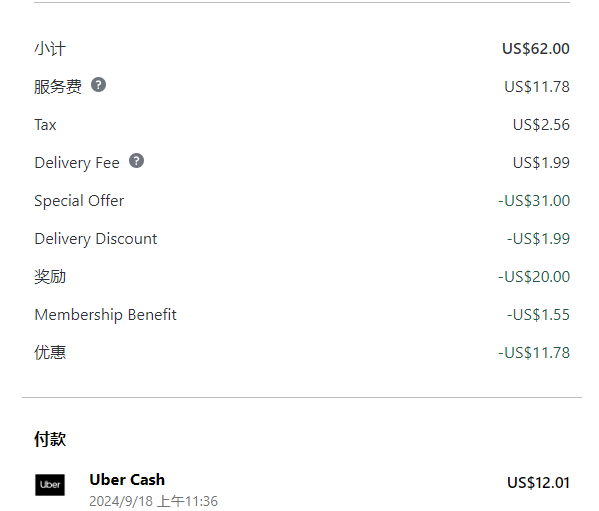Select the Uber Cash payment name
599x511 pixels.
coord(127,480)
